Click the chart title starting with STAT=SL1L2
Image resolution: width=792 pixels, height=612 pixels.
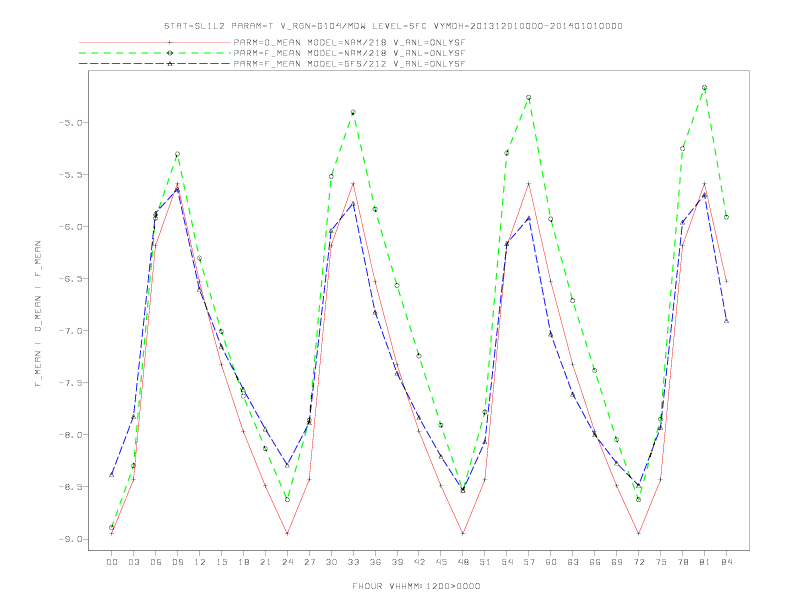click(x=393, y=26)
